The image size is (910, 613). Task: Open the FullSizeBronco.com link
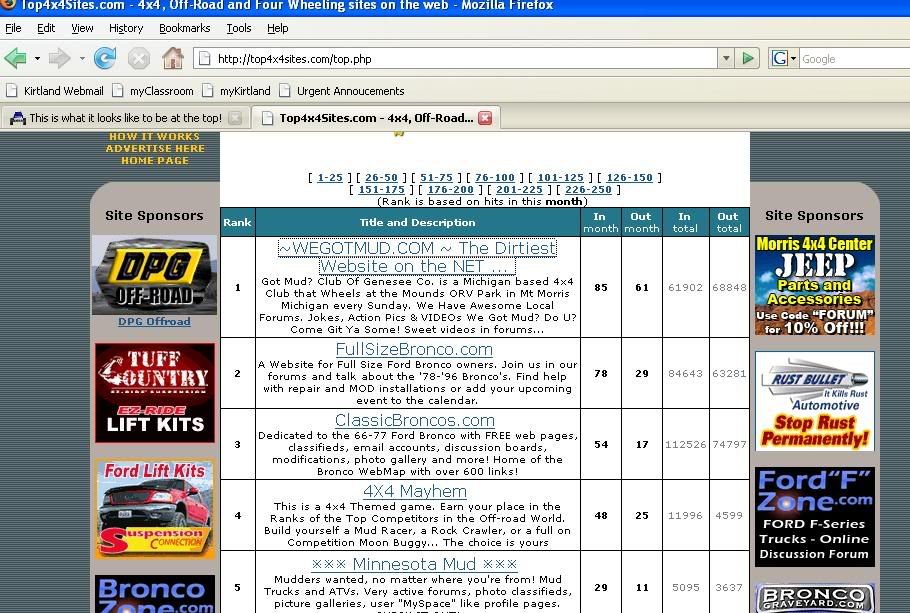point(414,349)
